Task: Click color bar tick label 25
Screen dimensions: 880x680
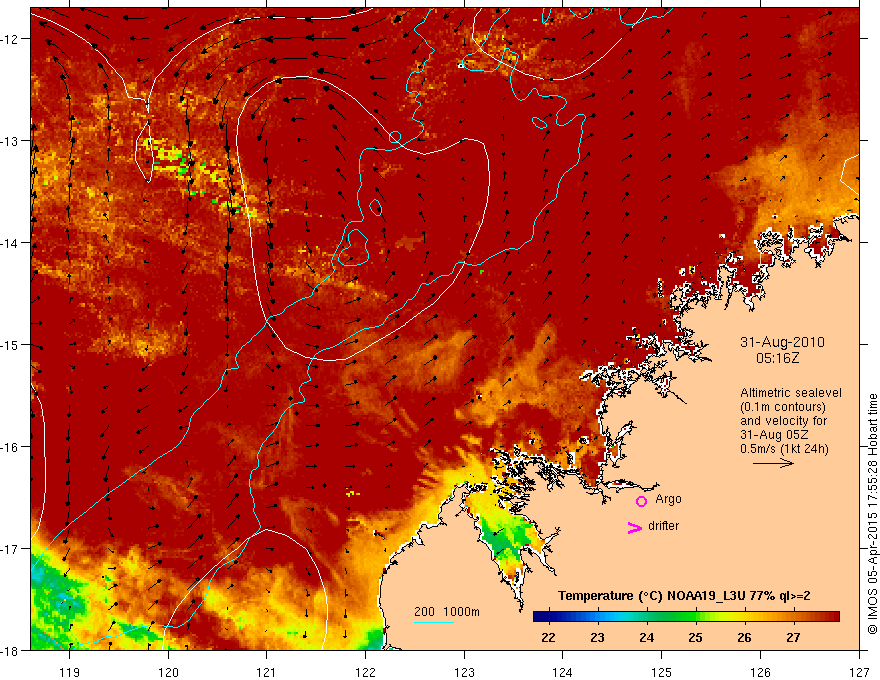Action: click(x=695, y=637)
